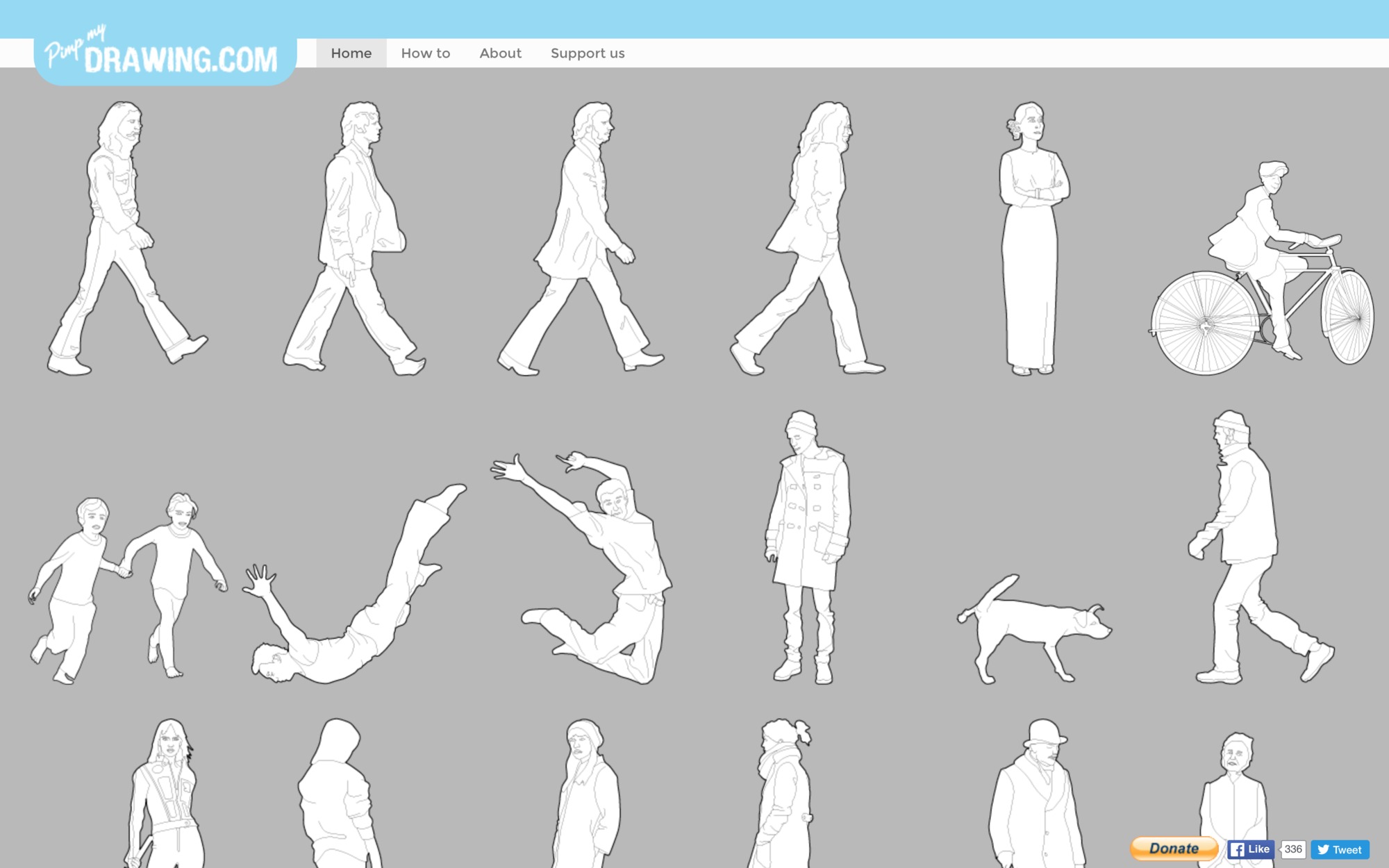
Task: Click the Pimp my Drawing.com logo
Action: [165, 56]
